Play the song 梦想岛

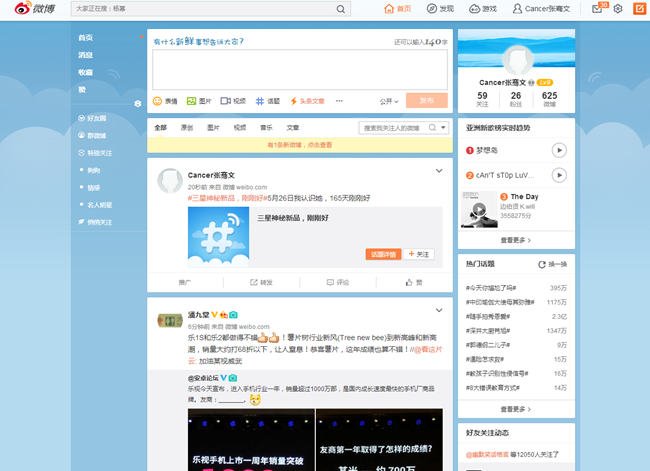click(x=559, y=150)
